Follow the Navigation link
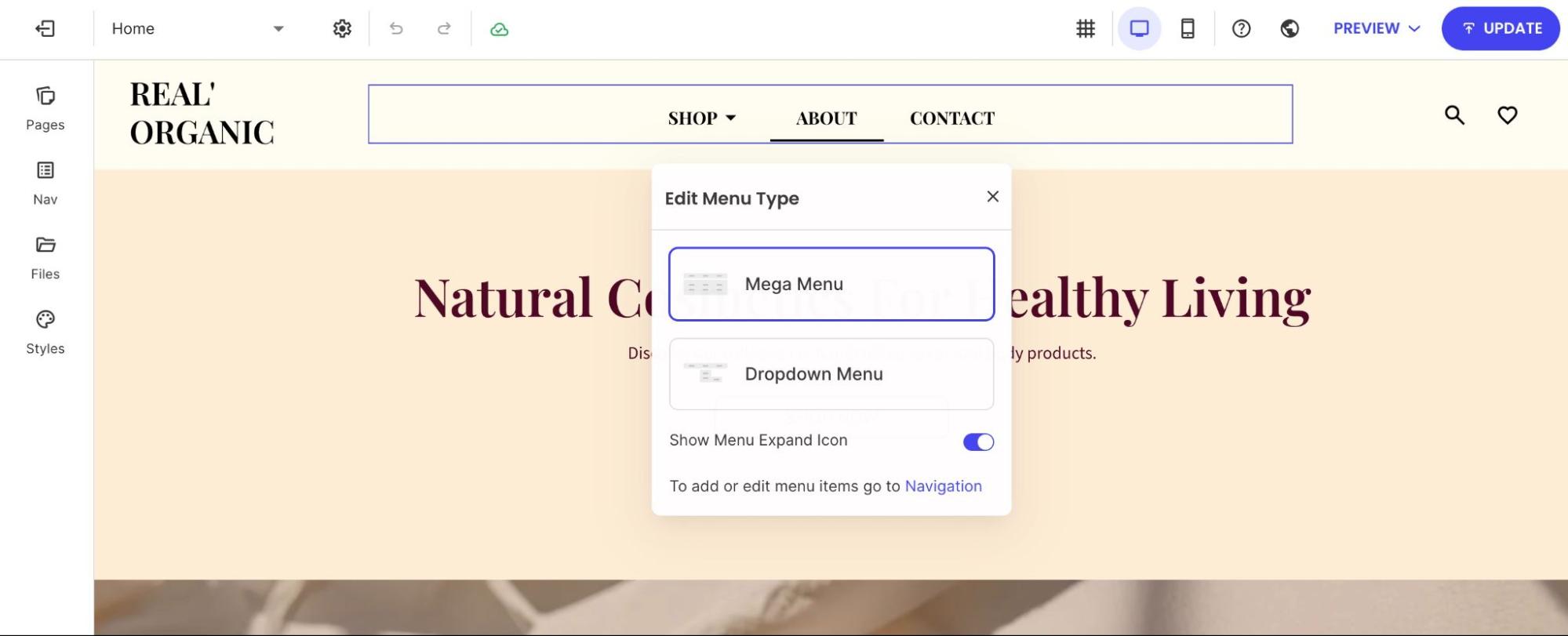 944,486
